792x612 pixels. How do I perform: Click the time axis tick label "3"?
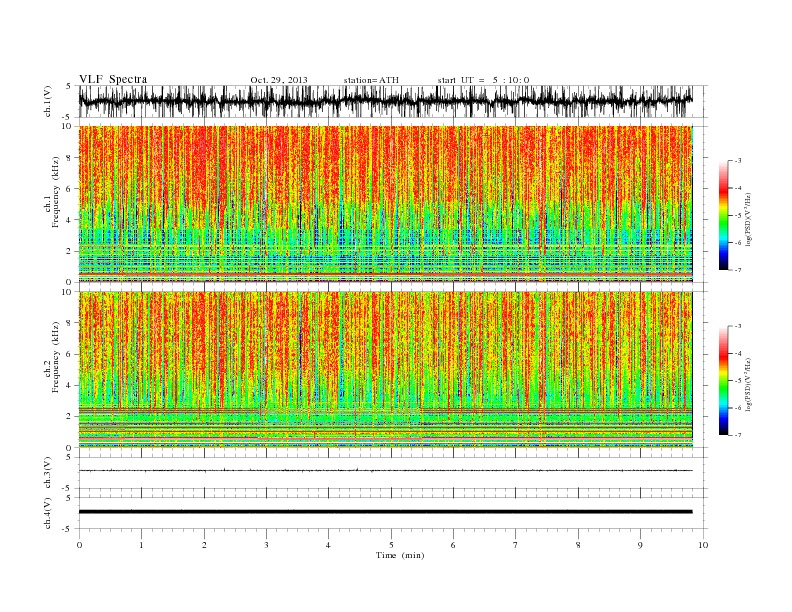click(266, 545)
